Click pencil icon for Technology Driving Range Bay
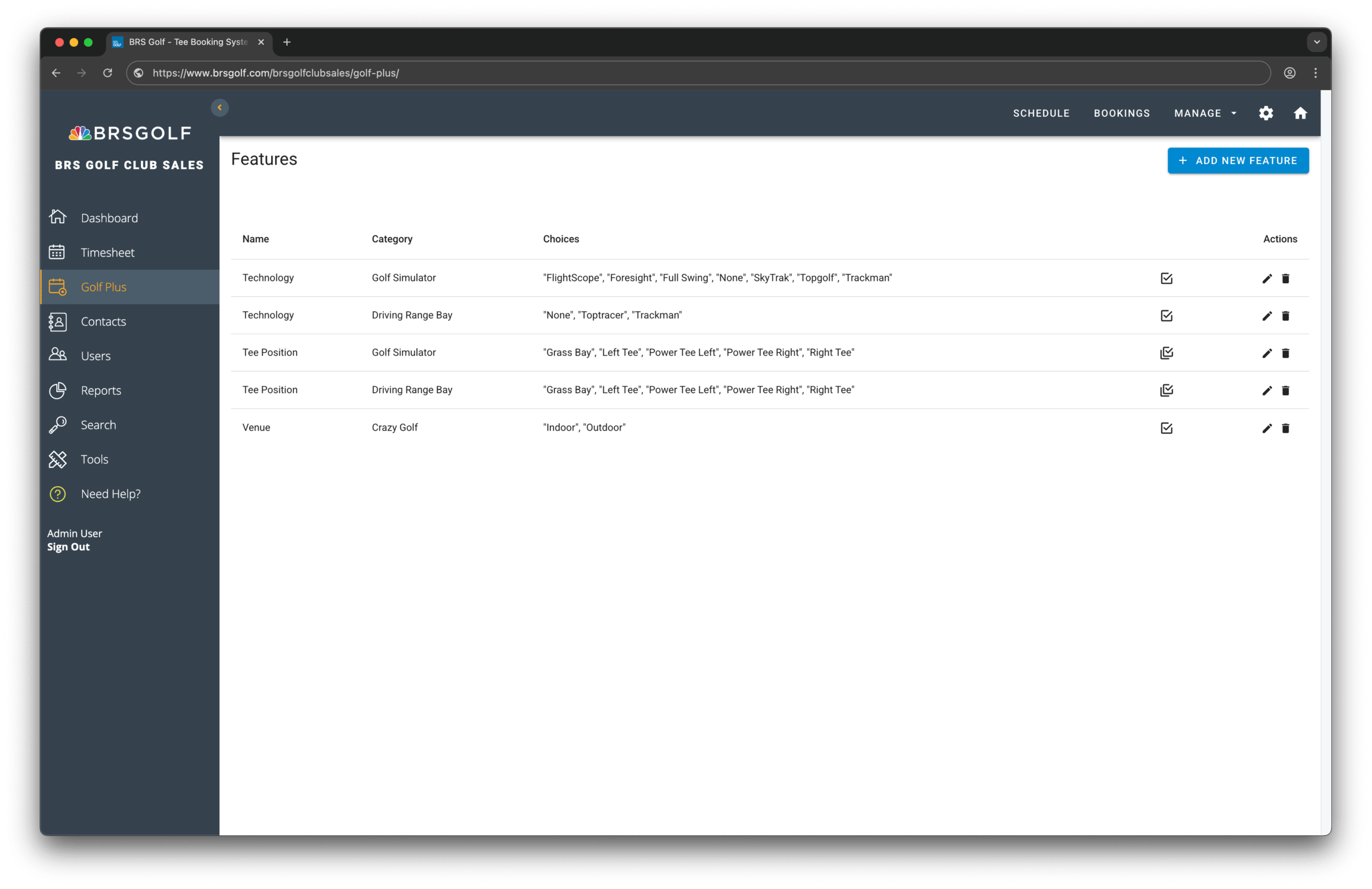Screen dimensions: 1372x889 [x=1266, y=316]
